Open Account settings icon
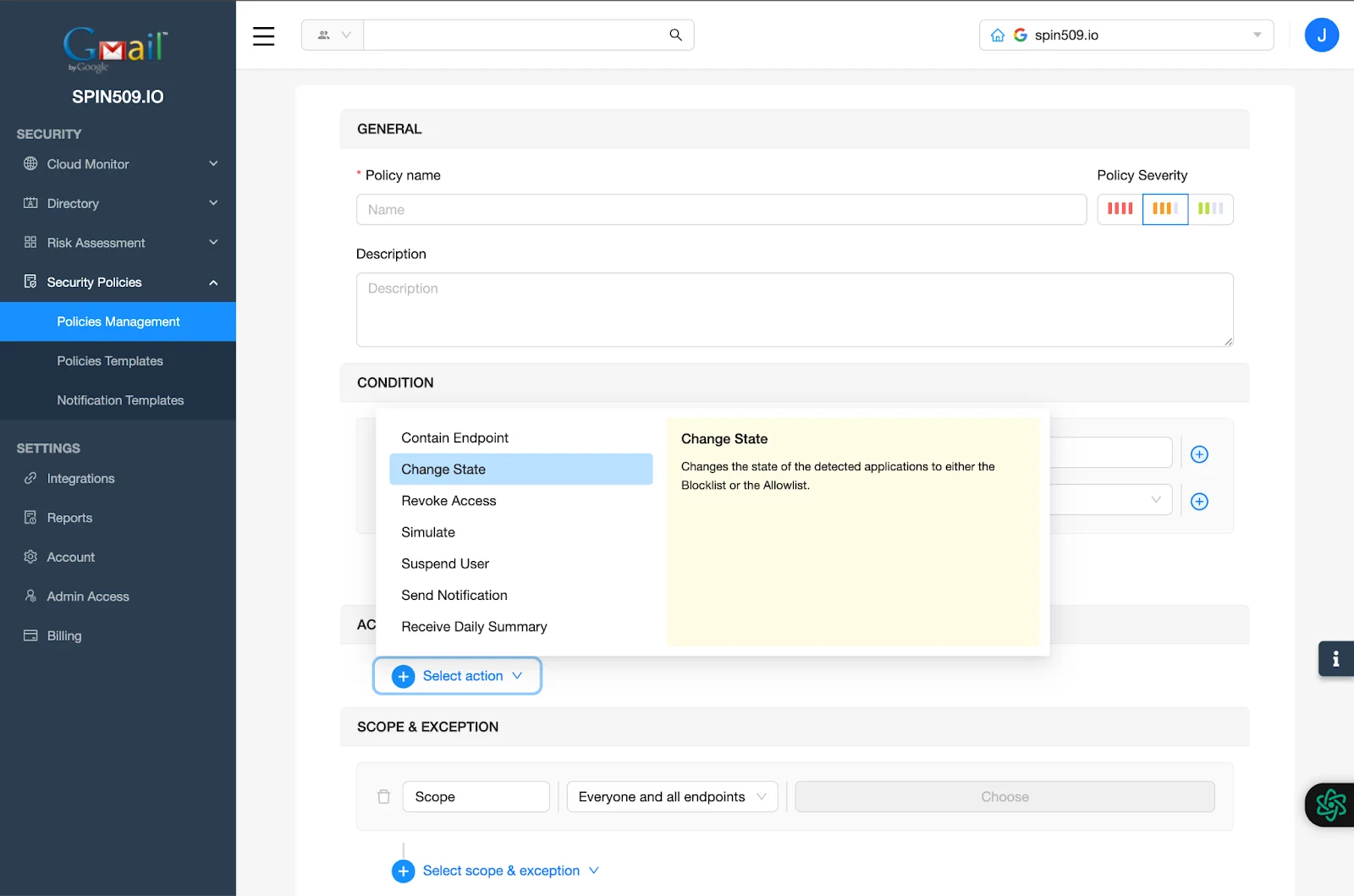The height and width of the screenshot is (896, 1354). click(x=30, y=557)
